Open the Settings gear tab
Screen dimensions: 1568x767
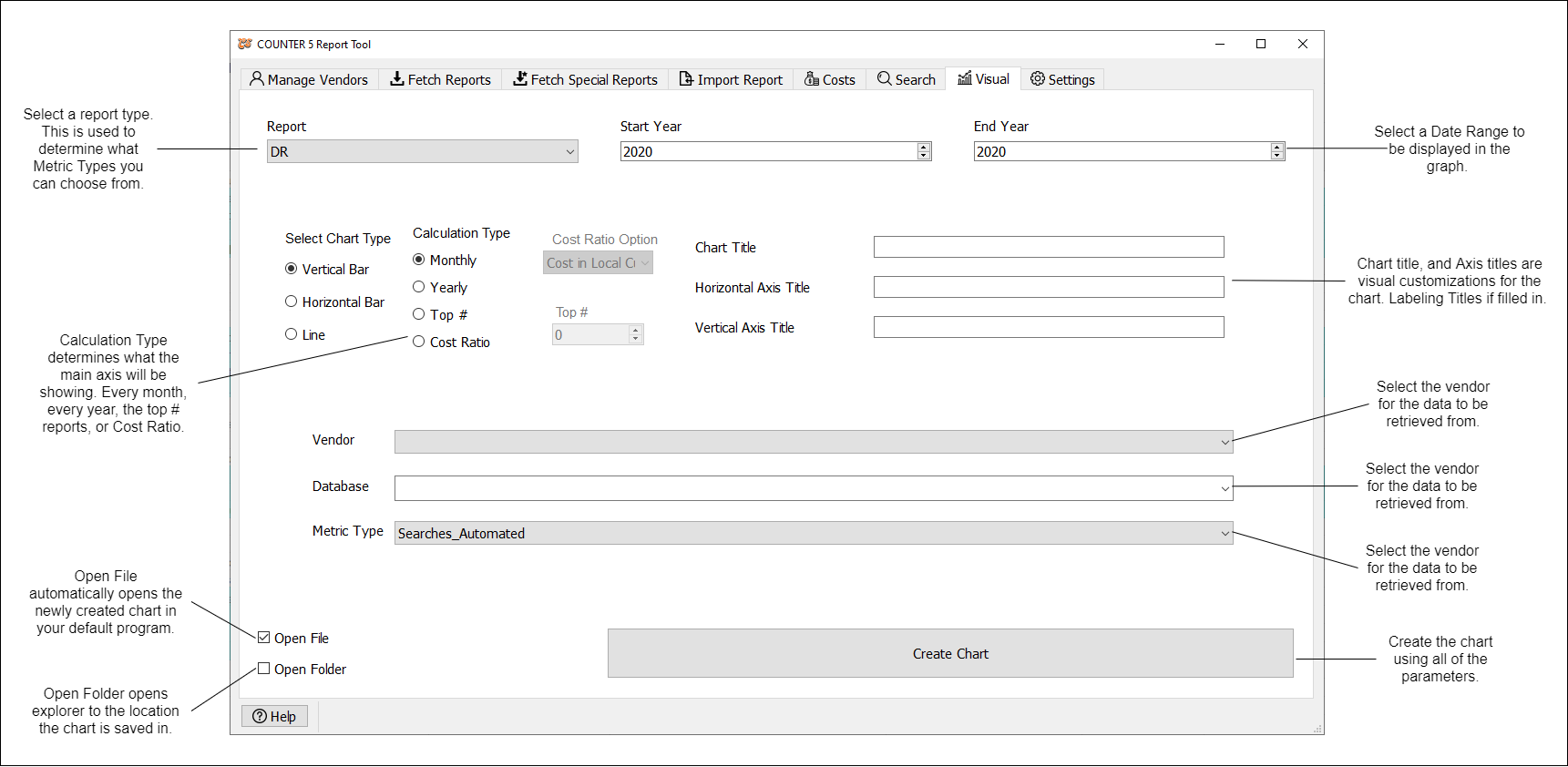pos(1062,80)
